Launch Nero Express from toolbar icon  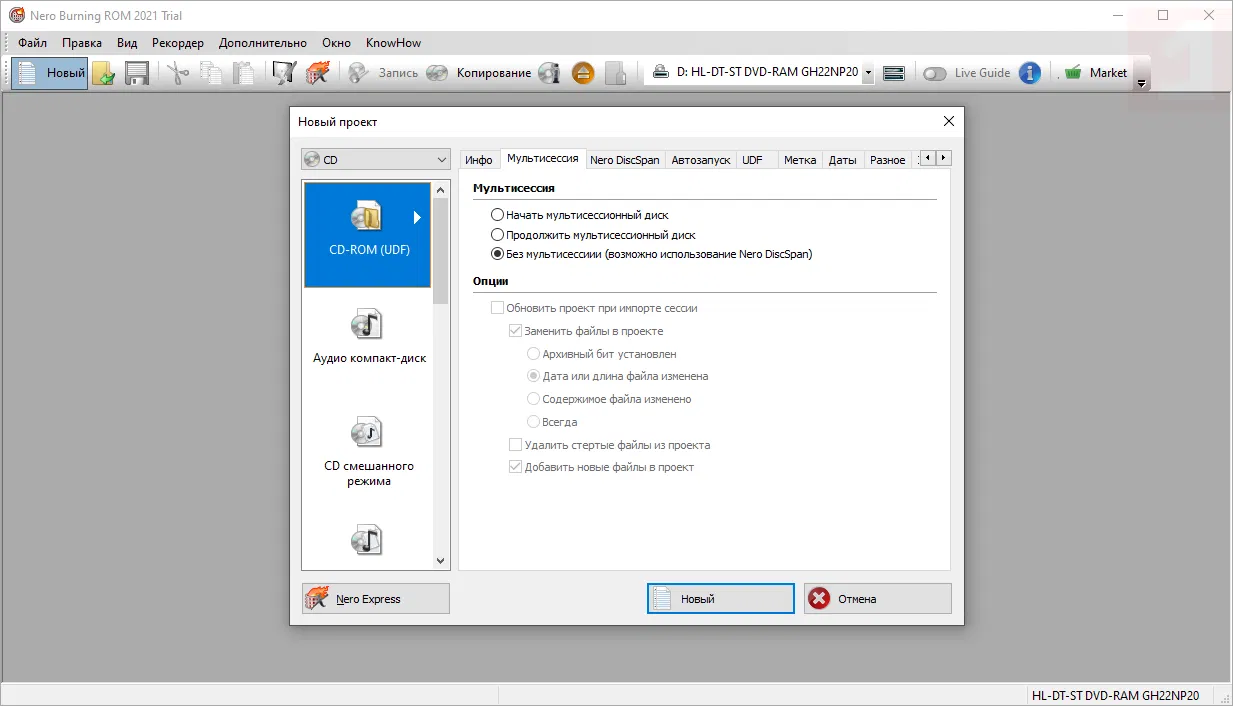(x=318, y=73)
